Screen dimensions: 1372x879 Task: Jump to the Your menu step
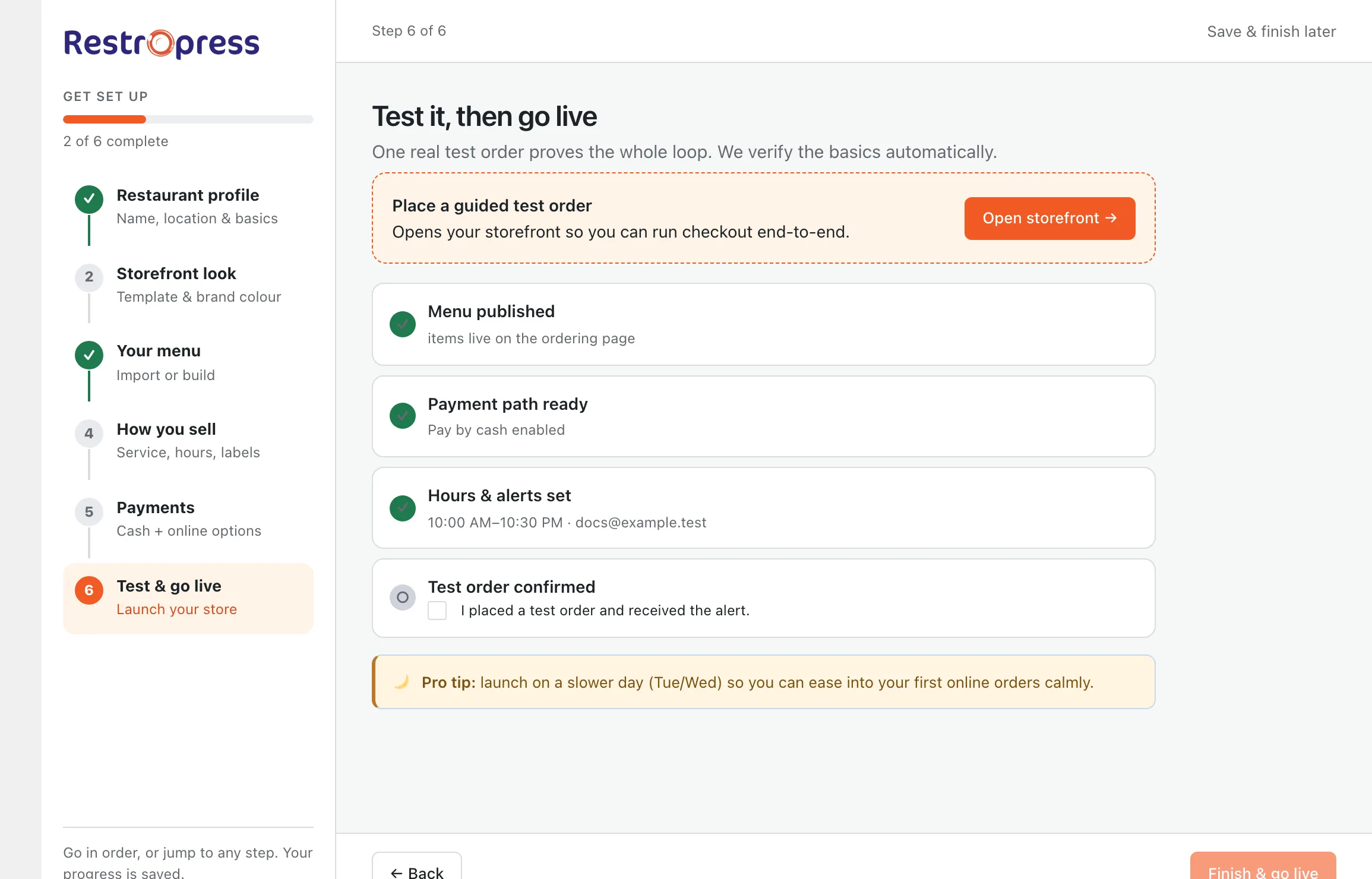(x=188, y=363)
